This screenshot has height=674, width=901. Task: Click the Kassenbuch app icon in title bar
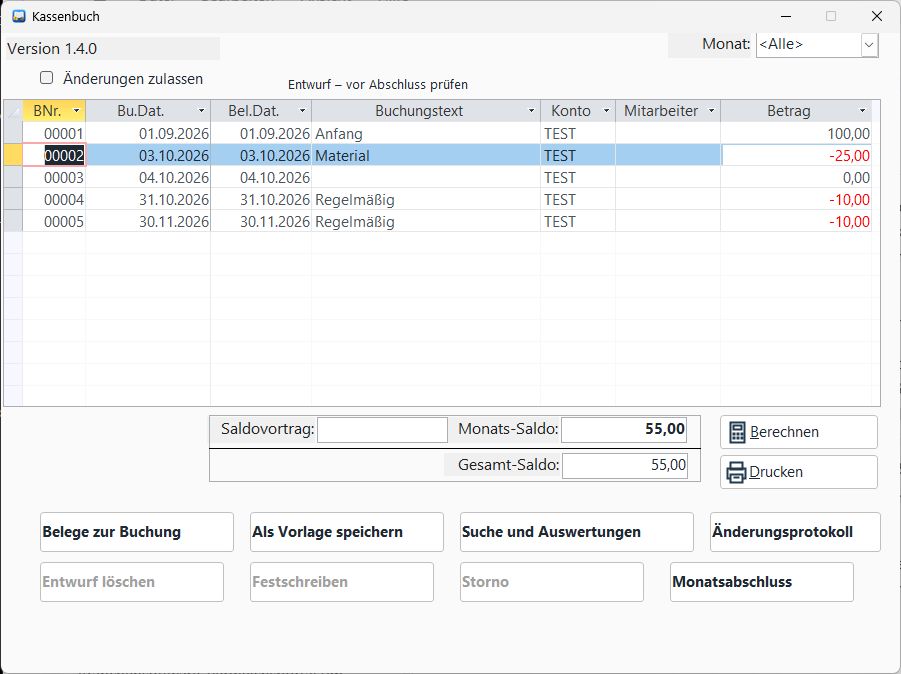pos(19,16)
